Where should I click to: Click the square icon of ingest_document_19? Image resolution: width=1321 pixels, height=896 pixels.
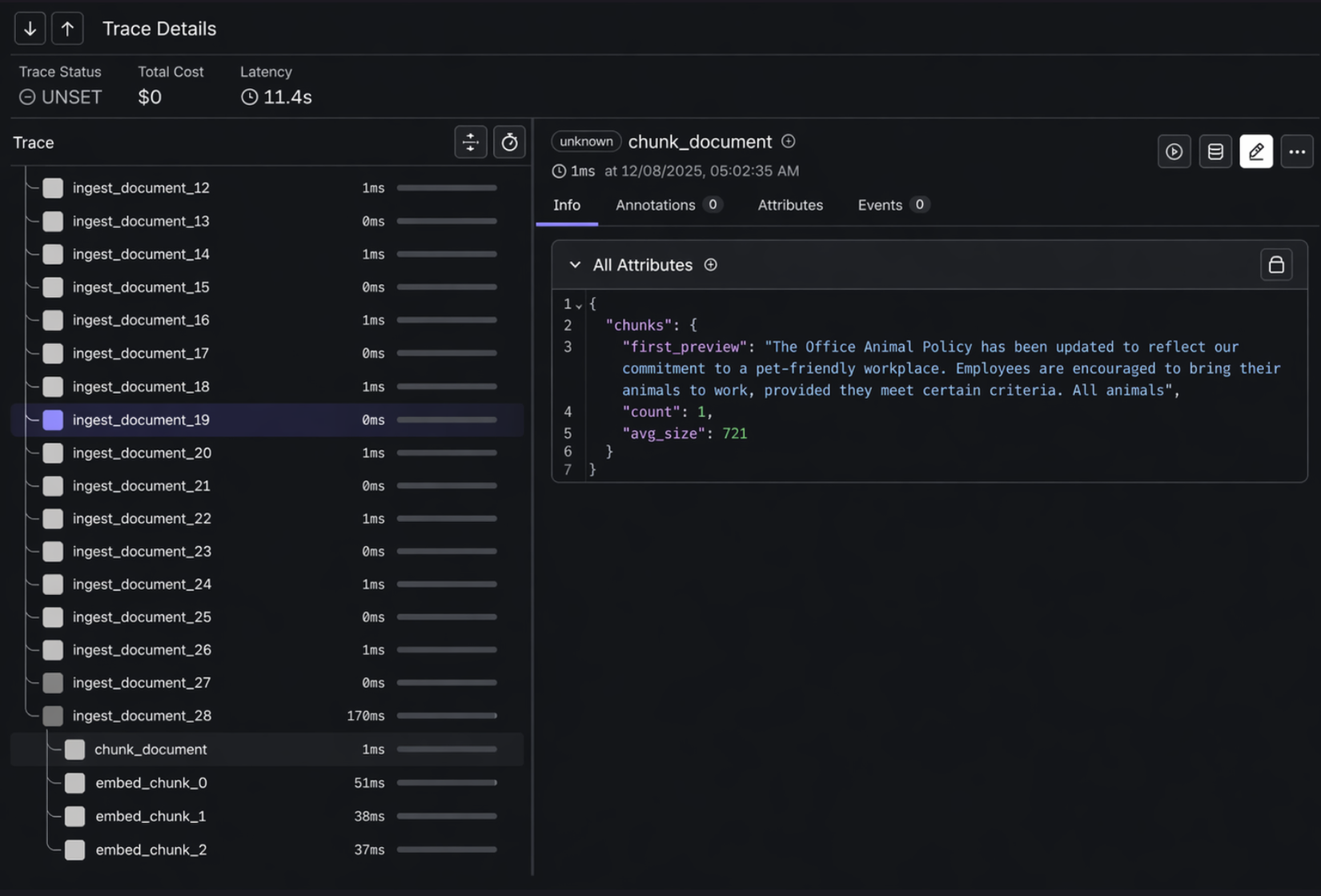click(53, 420)
